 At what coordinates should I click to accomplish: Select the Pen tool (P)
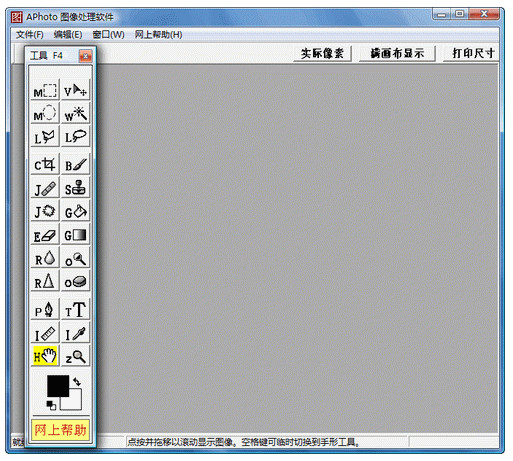click(45, 309)
